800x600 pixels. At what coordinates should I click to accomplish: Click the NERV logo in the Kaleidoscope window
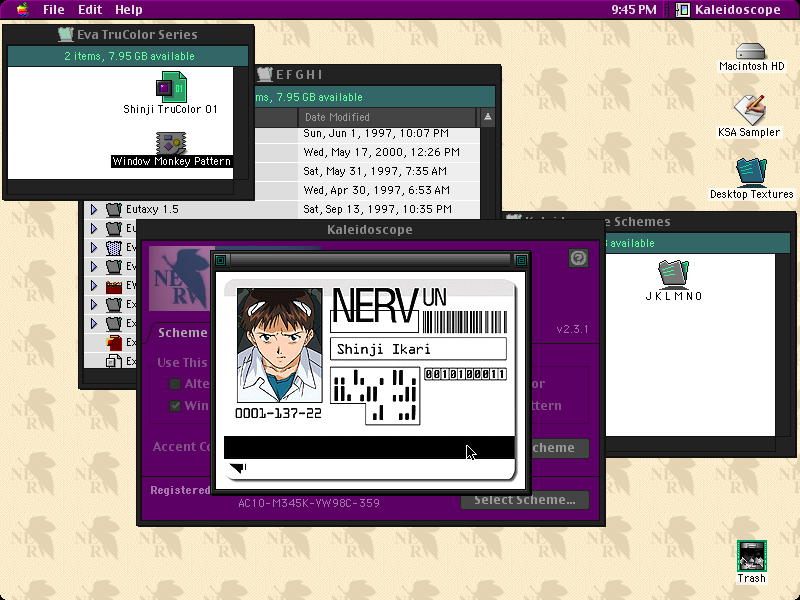point(179,279)
